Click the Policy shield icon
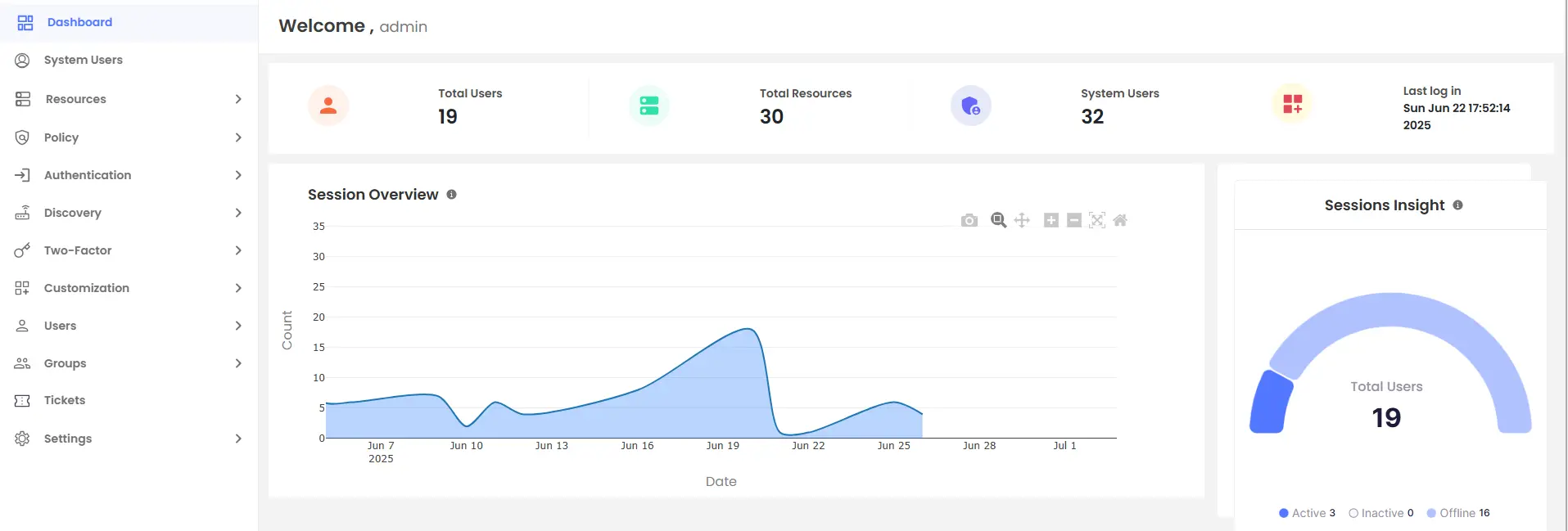 coord(22,137)
